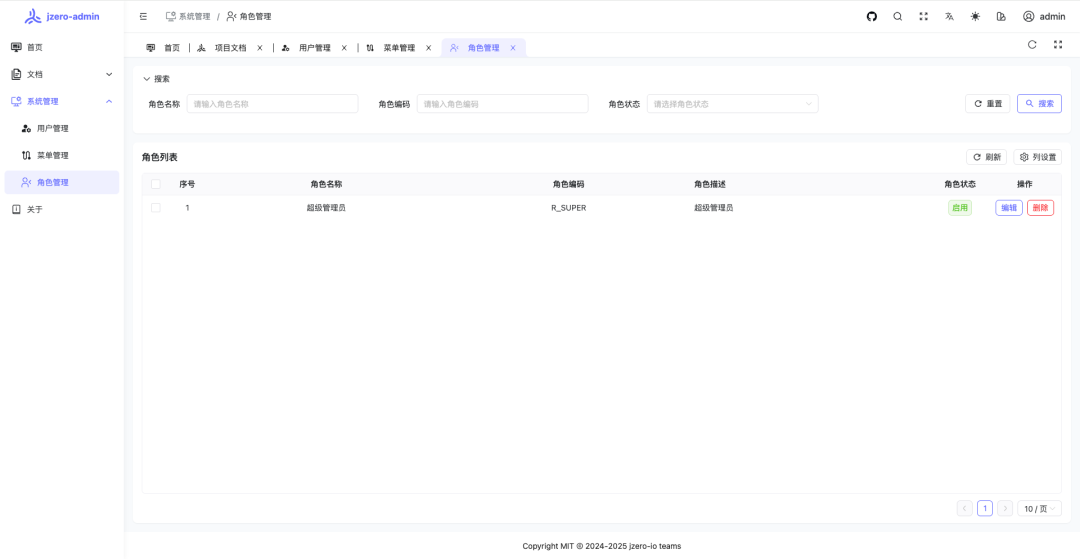
Task: Click the 首页 sidebar monitor icon
Action: (17, 48)
